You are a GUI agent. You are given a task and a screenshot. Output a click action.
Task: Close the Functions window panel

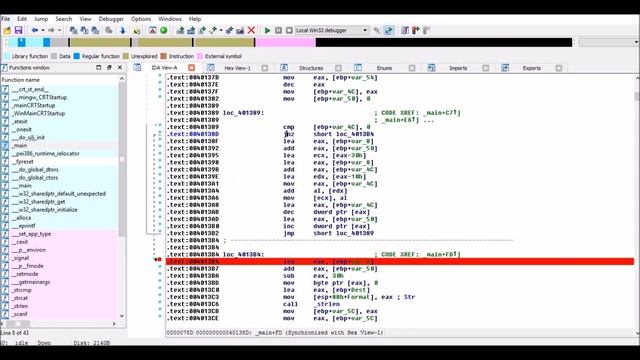[120, 68]
